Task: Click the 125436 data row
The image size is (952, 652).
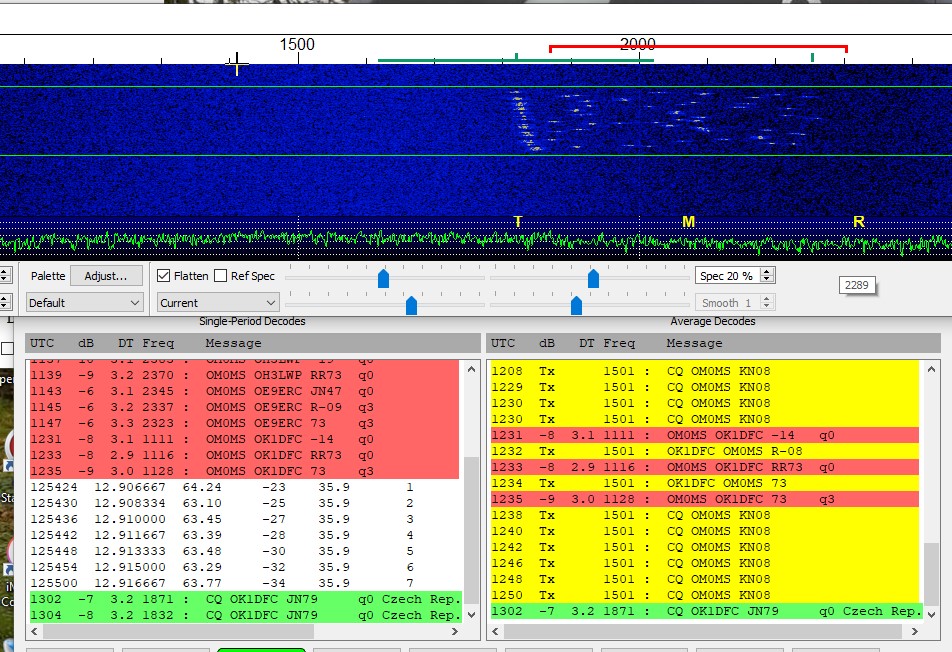Action: pos(245,519)
